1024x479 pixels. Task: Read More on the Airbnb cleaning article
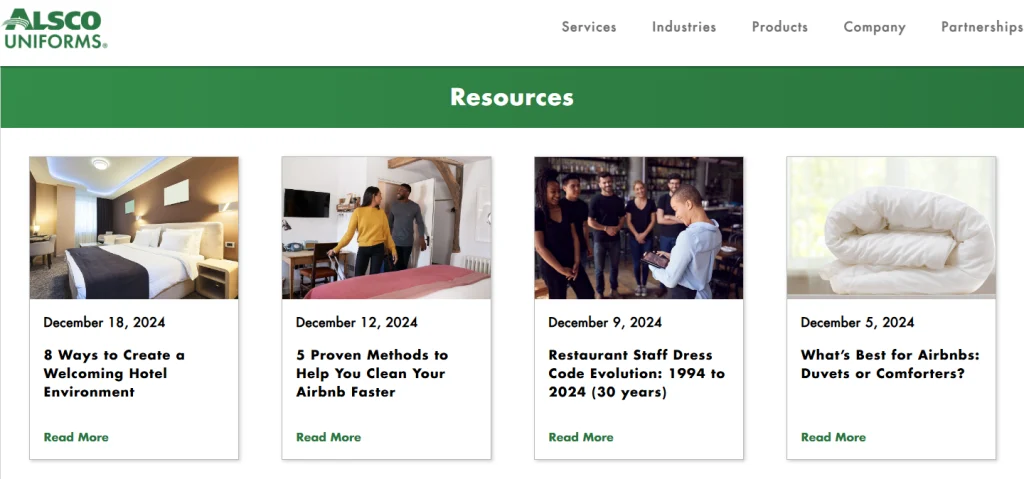tap(328, 437)
